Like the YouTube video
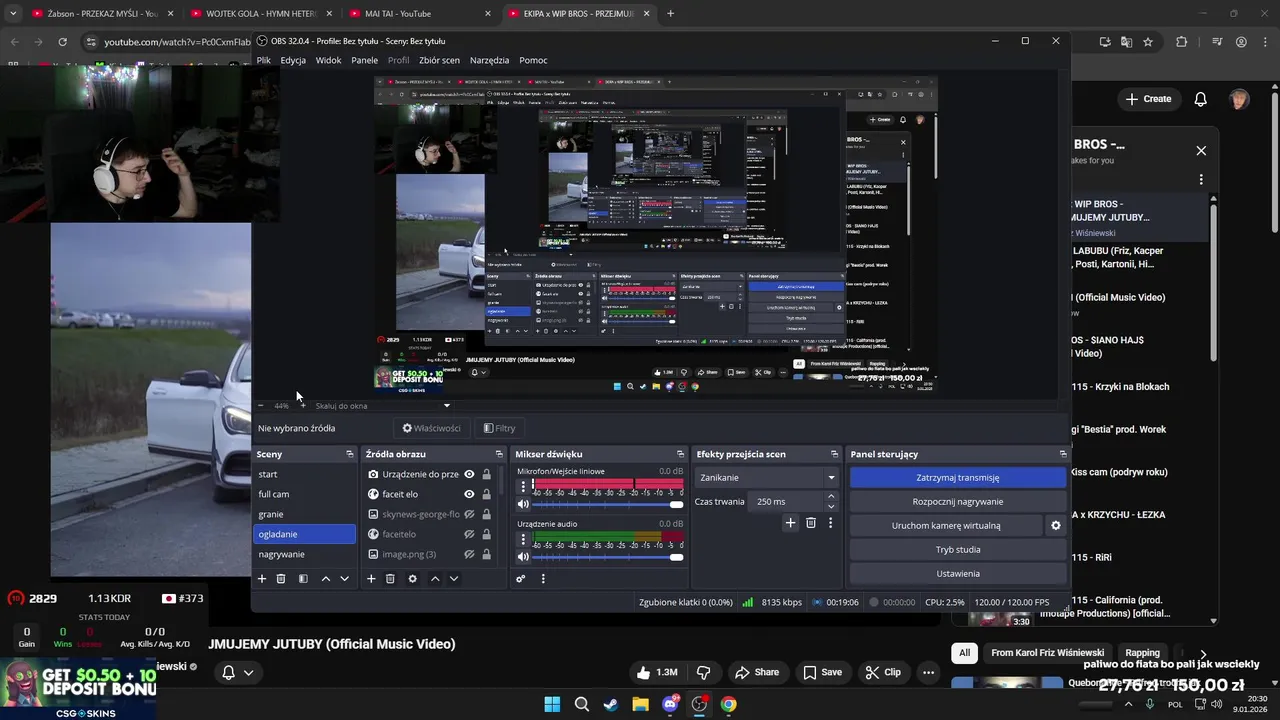The image size is (1280, 720). [x=657, y=672]
